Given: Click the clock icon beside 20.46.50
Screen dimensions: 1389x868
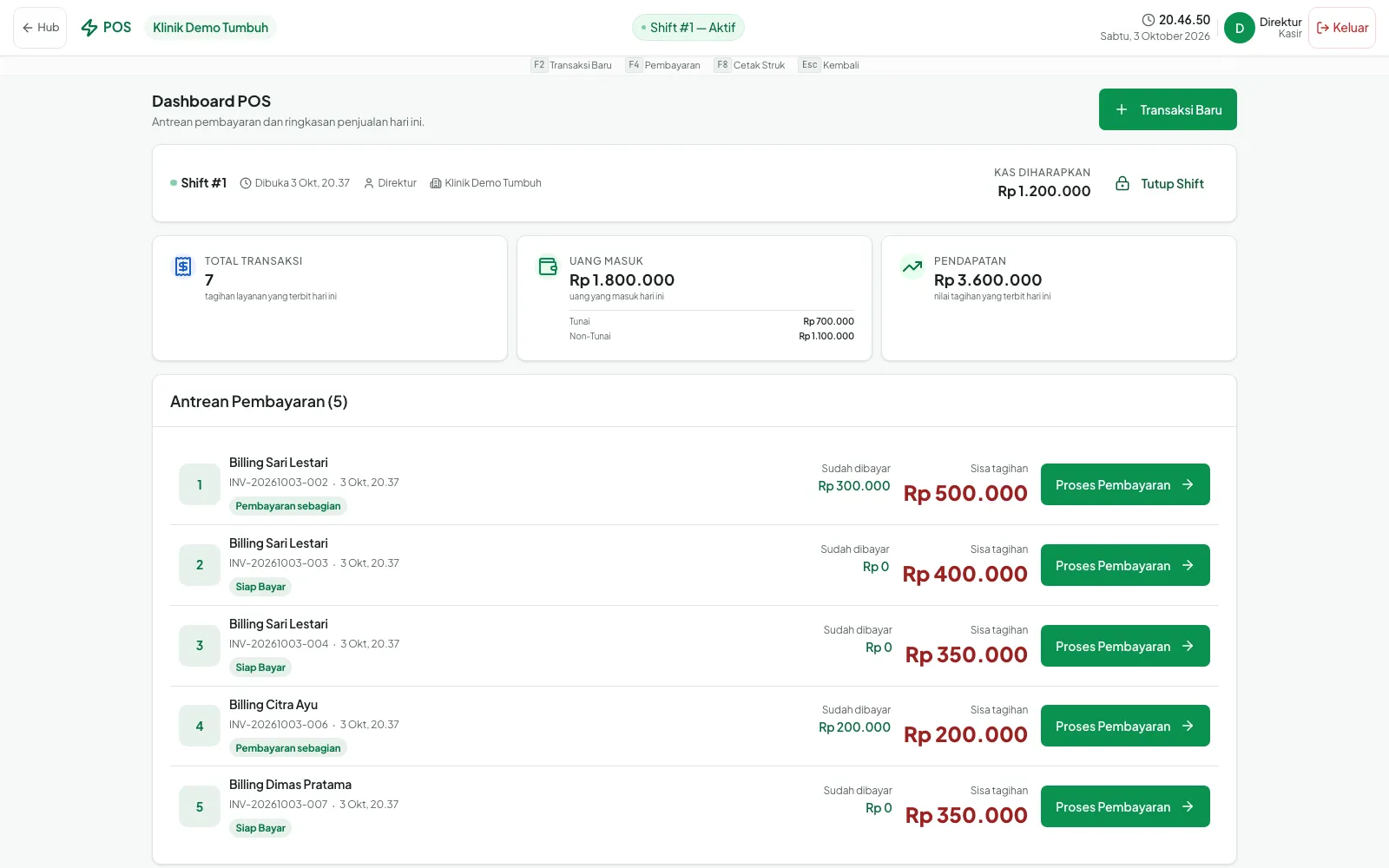Looking at the screenshot, I should click(x=1149, y=20).
